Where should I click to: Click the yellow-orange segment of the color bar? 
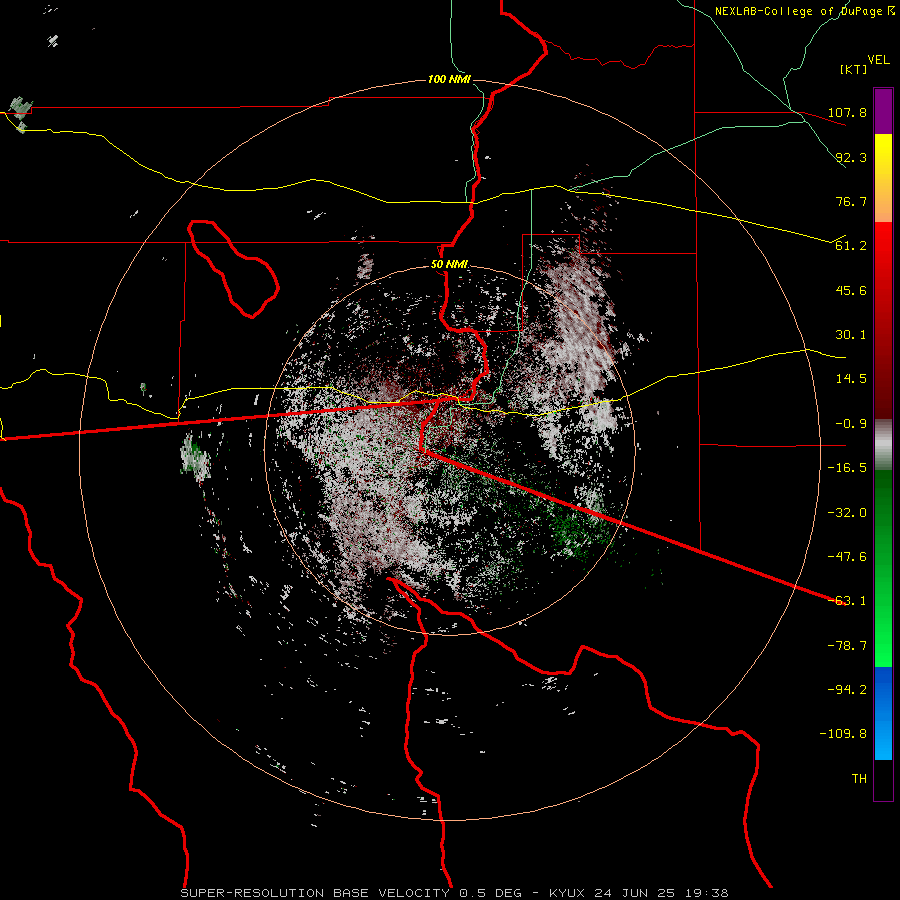(883, 178)
